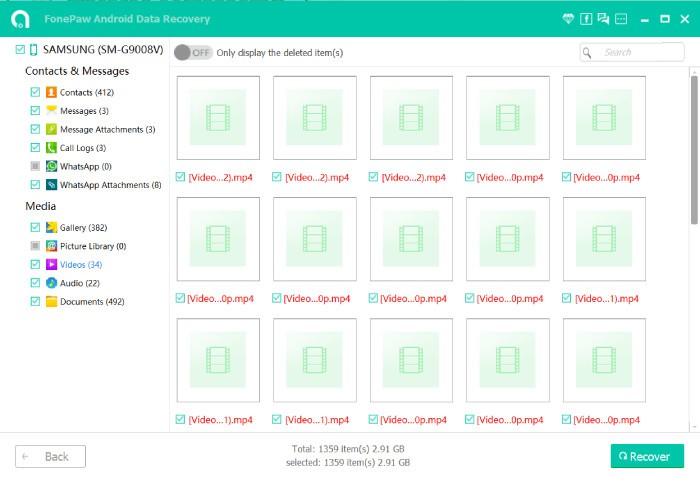Screen dimensions: 700x477
Task: Select the Gallery icon under Media
Action: pyautogui.click(x=51, y=228)
